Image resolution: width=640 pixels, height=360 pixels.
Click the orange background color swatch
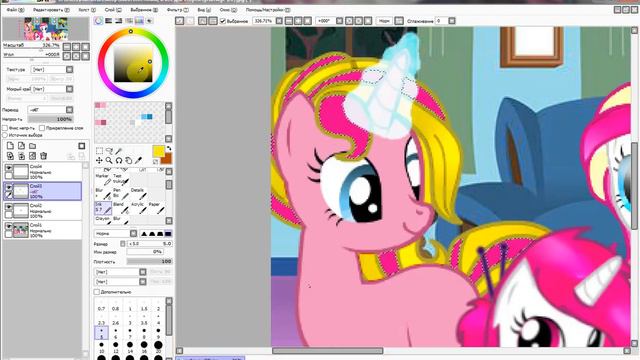[167, 159]
